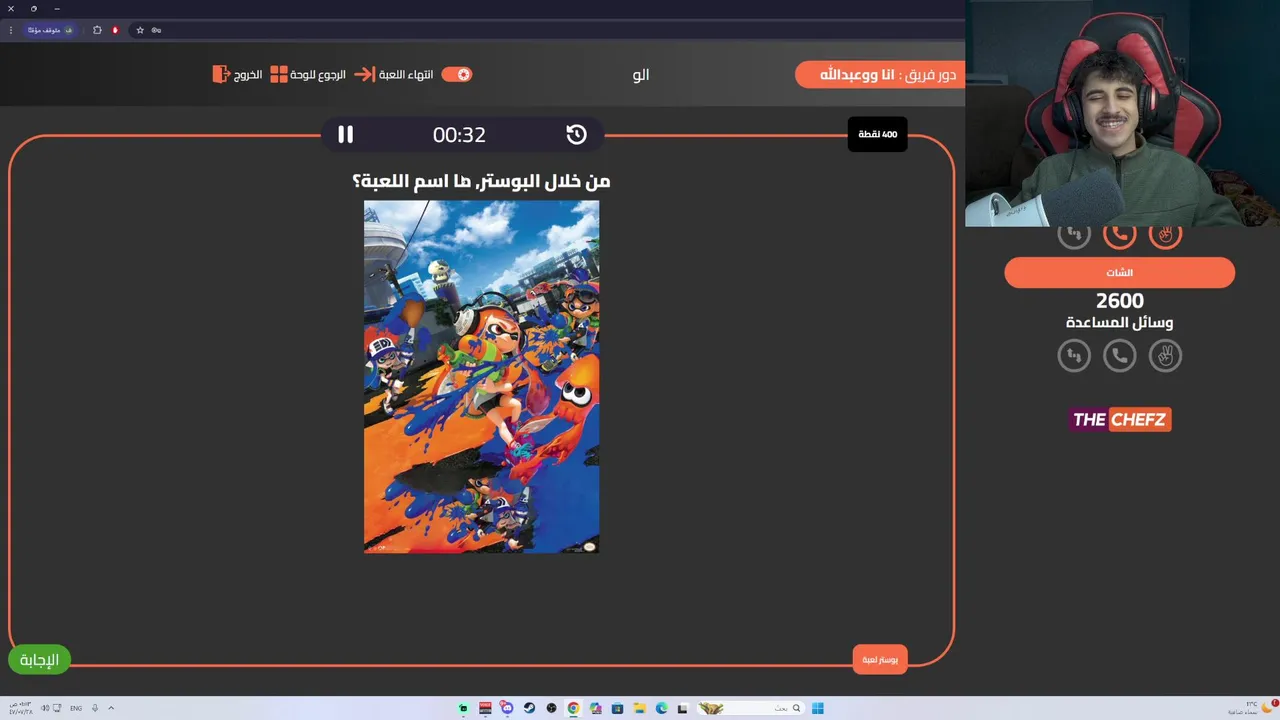Open the Windows Start button
The height and width of the screenshot is (720, 1280).
tap(818, 708)
